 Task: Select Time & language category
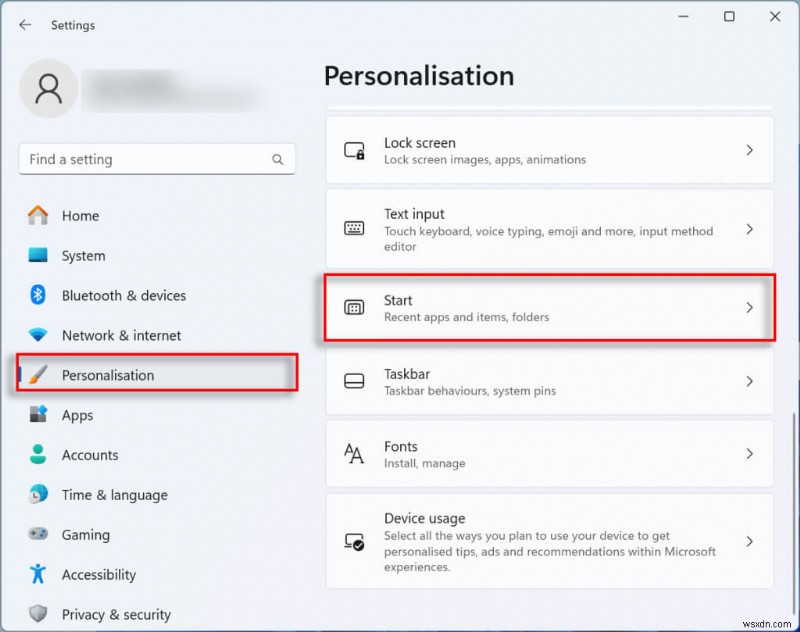(157, 494)
